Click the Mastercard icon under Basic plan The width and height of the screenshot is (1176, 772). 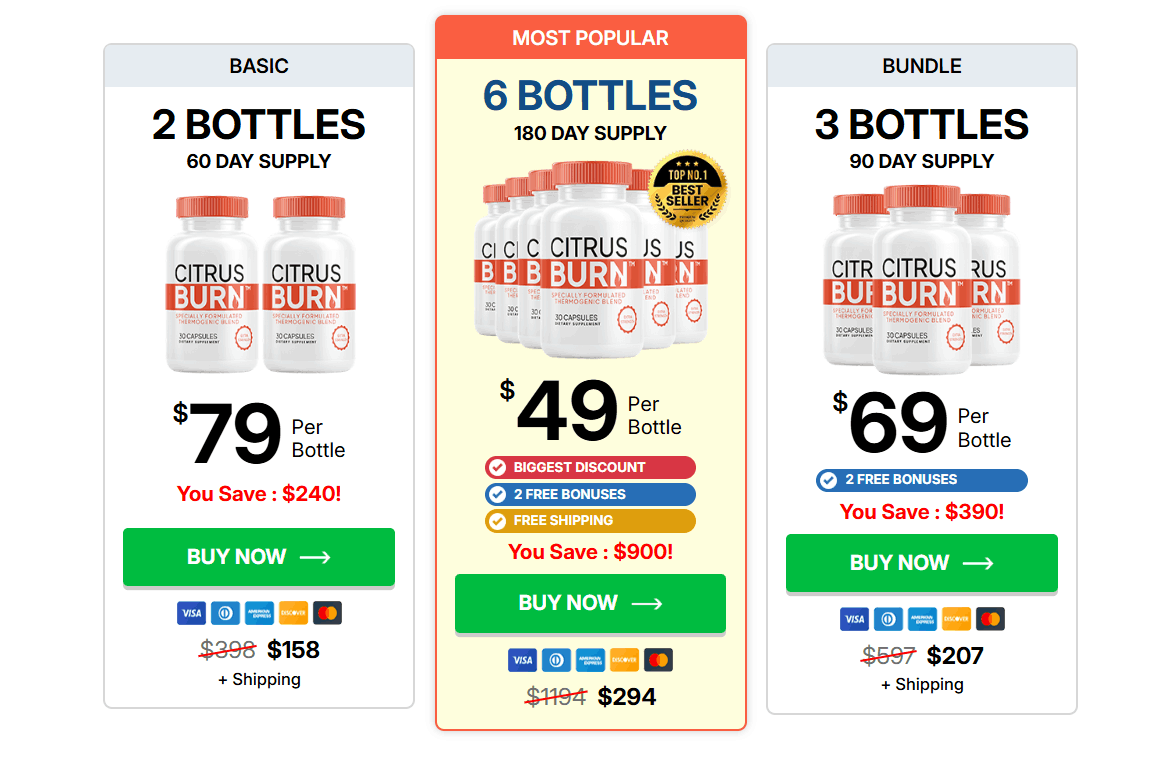point(327,613)
